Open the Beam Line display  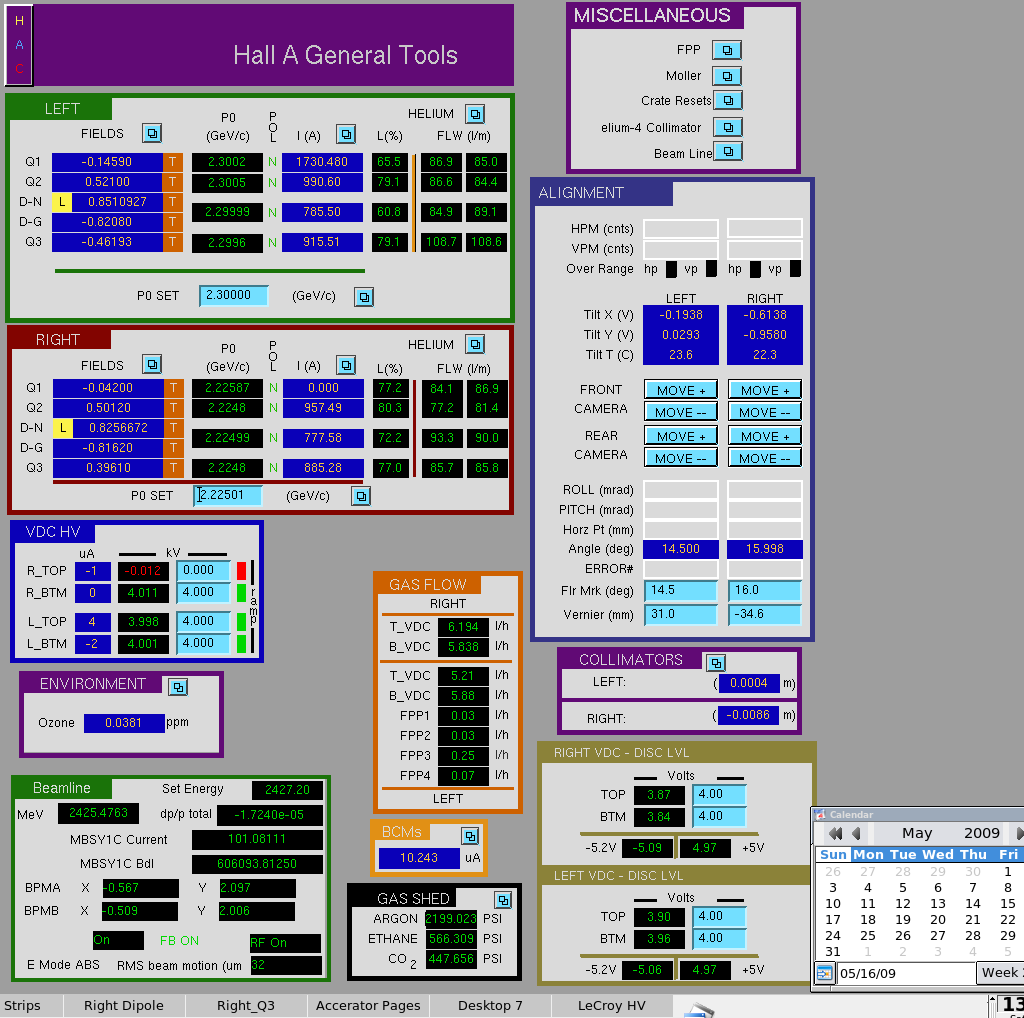(x=728, y=152)
